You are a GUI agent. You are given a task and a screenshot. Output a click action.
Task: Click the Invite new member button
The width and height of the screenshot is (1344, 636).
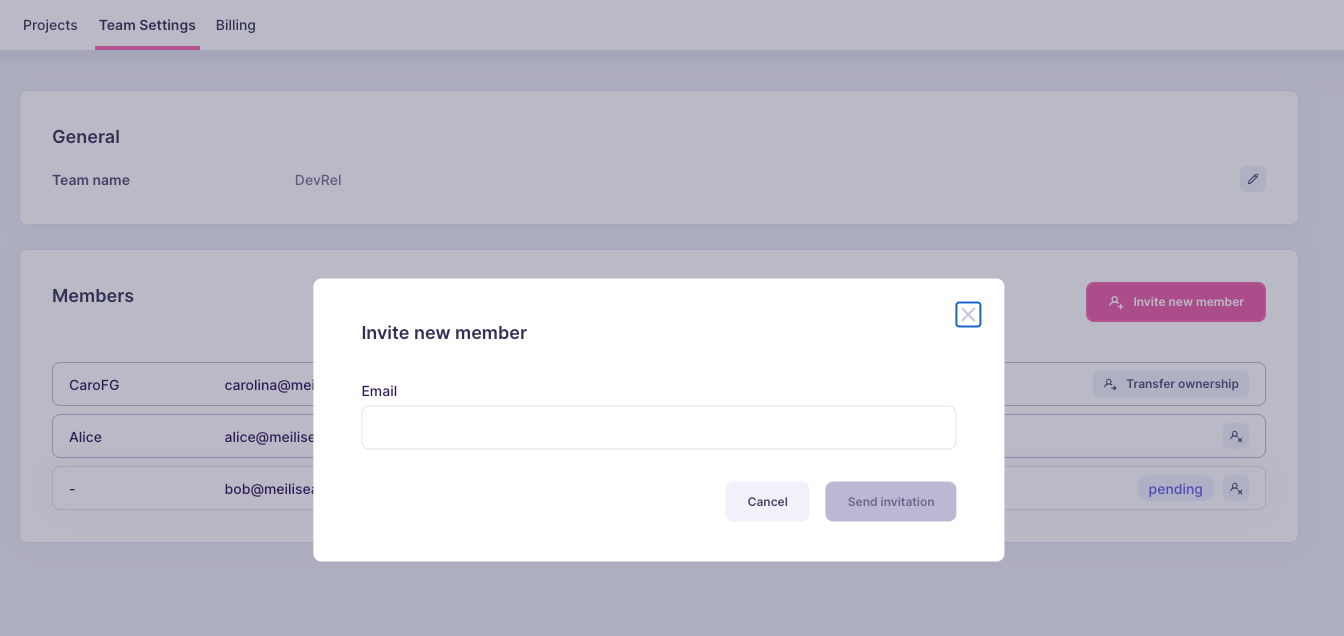tap(1176, 302)
